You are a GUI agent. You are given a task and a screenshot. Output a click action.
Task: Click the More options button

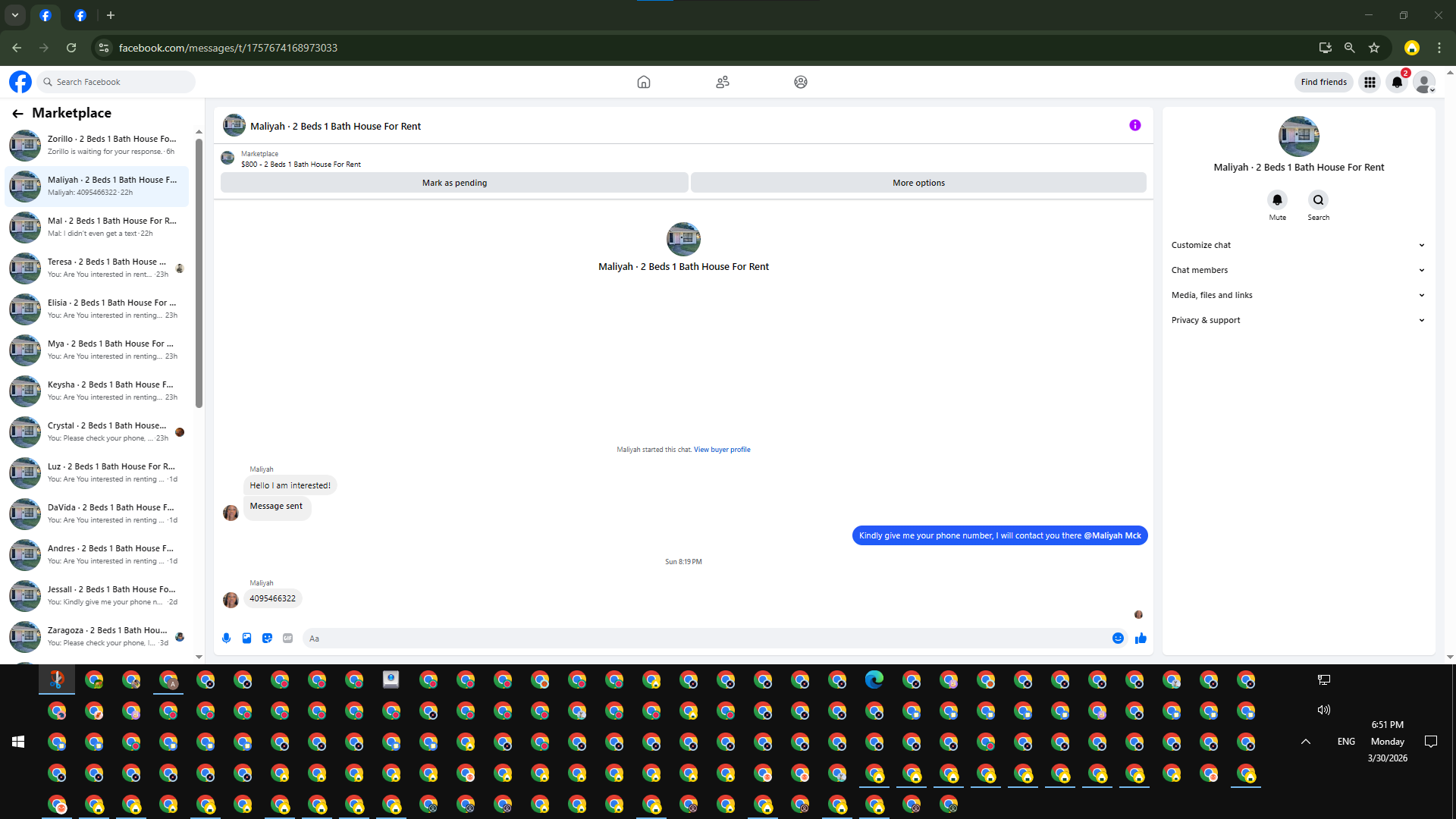point(918,183)
